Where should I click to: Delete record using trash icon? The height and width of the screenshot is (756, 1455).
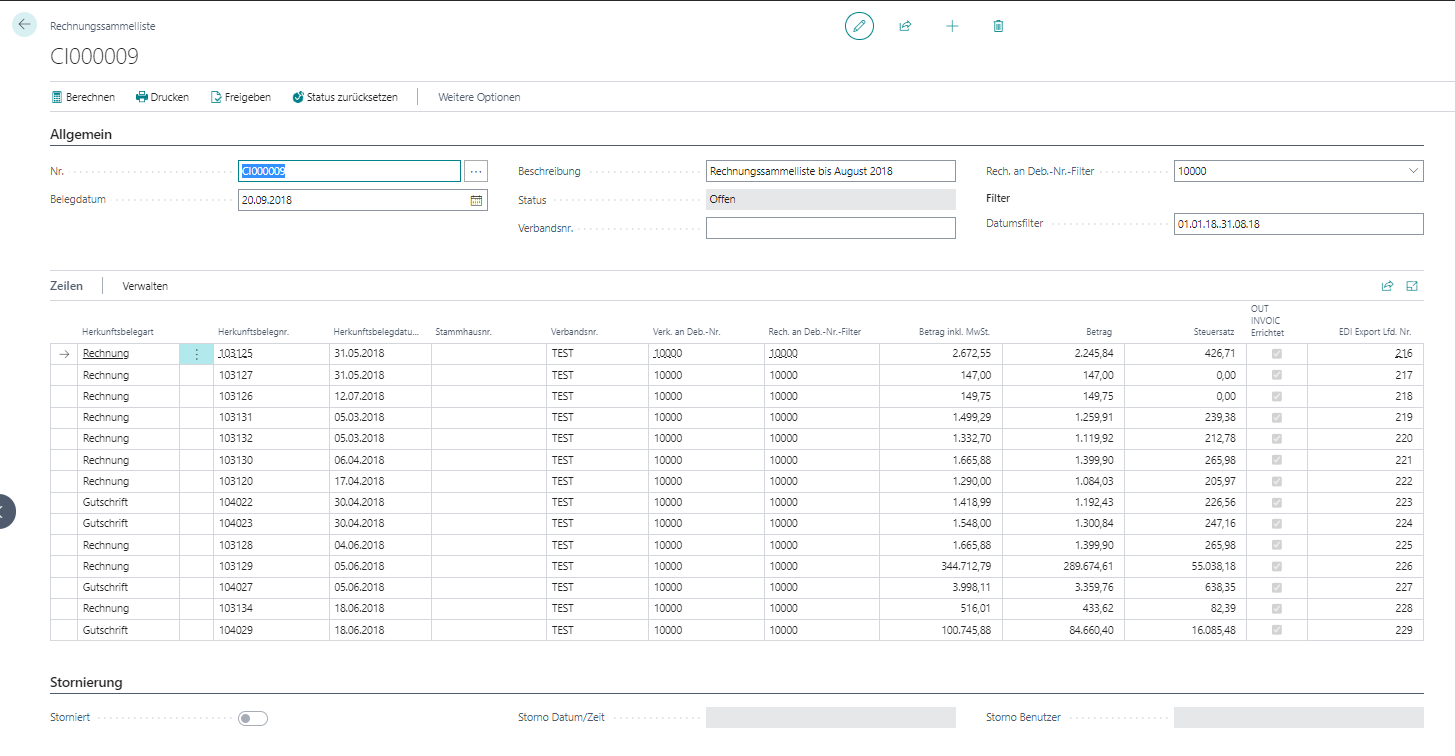[998, 26]
